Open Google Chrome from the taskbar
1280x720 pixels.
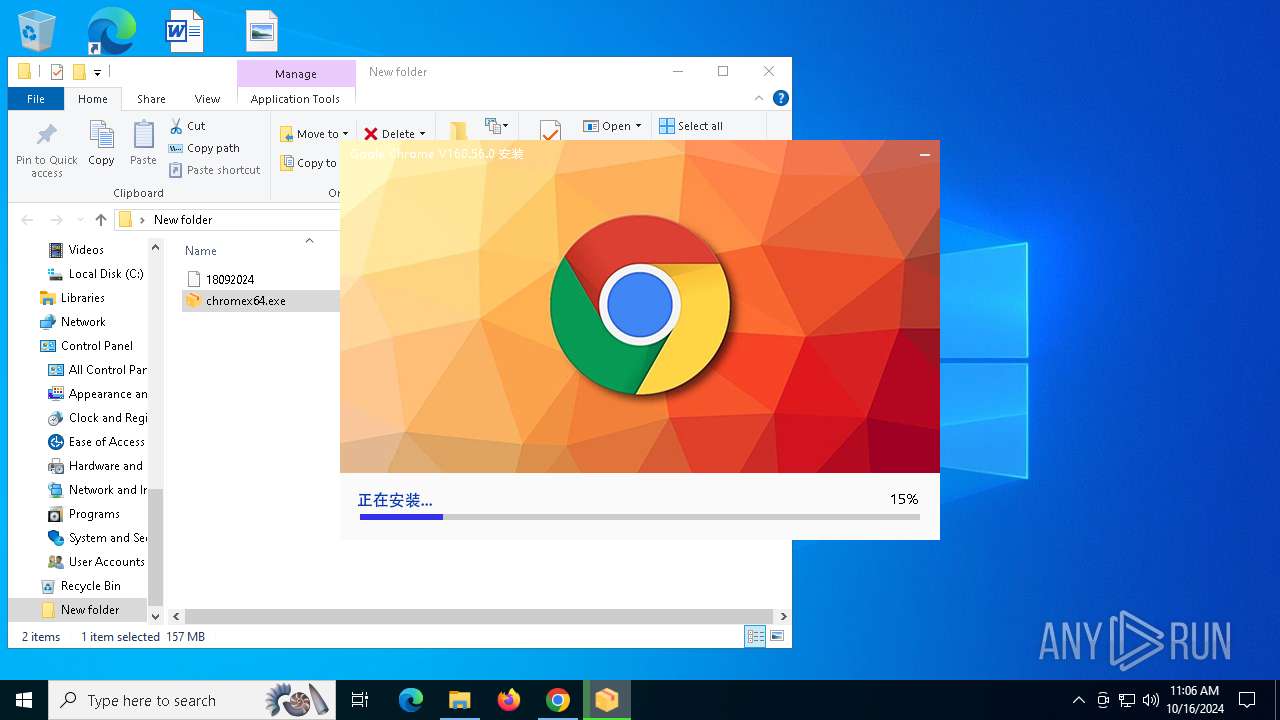(x=558, y=700)
